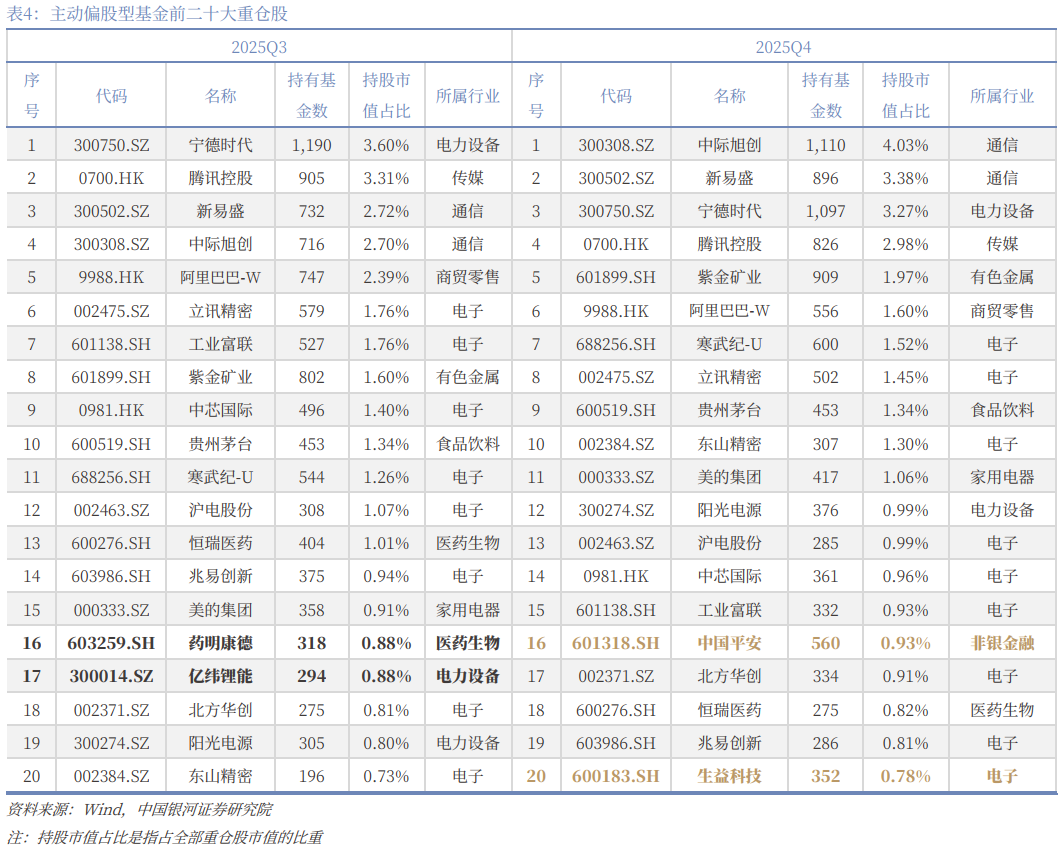The width and height of the screenshot is (1064, 847).
Task: Select highlighted code 601318.SH
Action: 615,643
